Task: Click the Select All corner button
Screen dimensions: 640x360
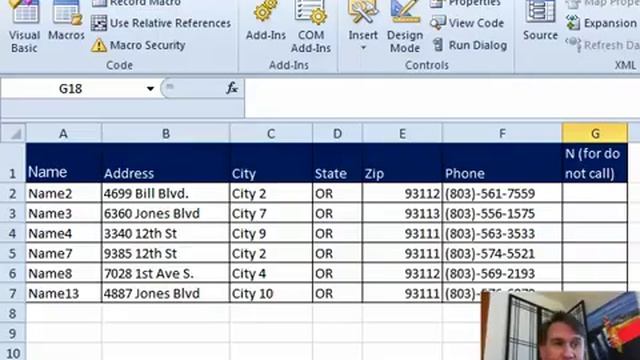Action: pyautogui.click(x=13, y=133)
